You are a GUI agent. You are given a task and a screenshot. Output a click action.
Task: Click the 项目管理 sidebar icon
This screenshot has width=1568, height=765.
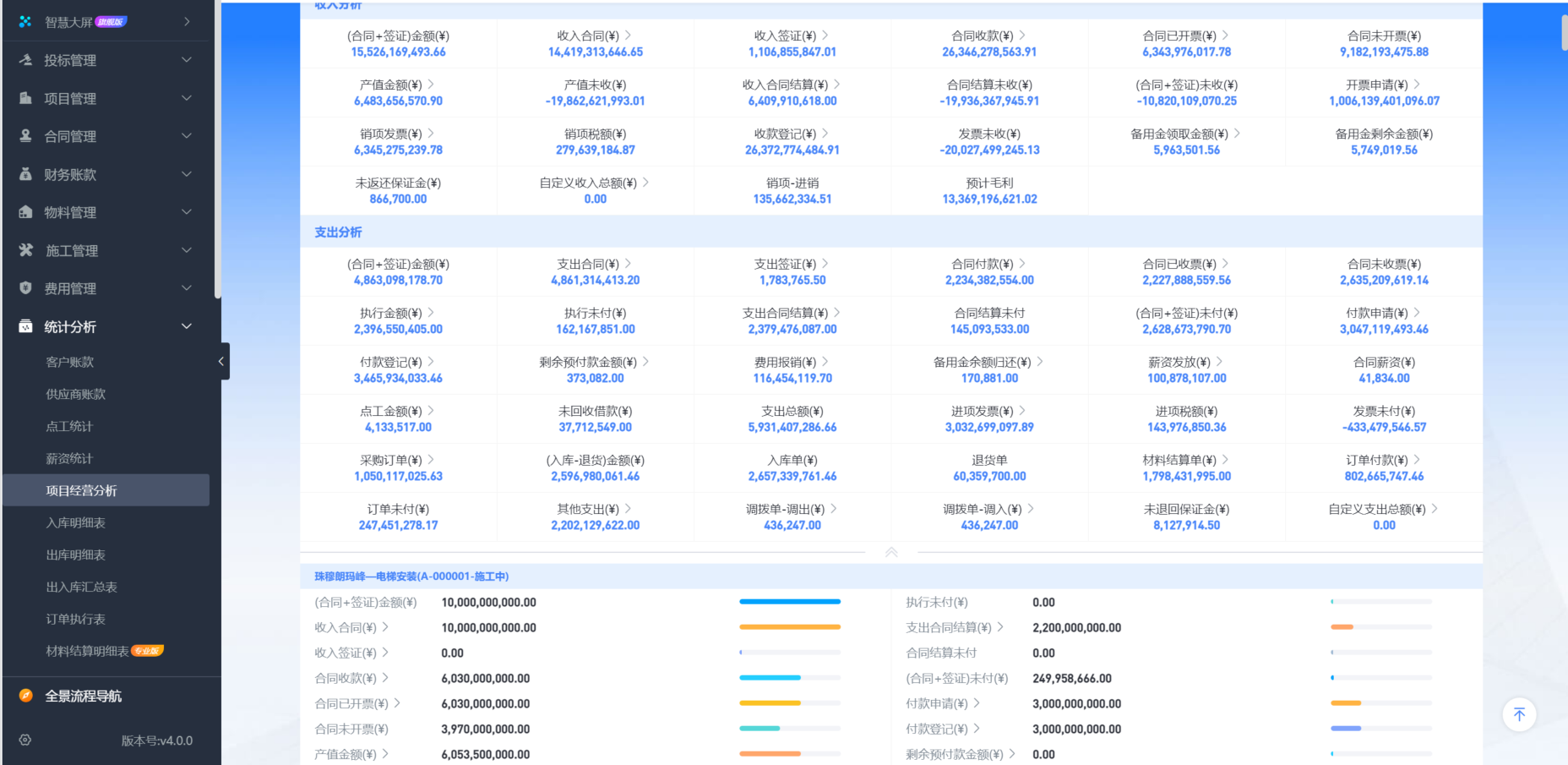tap(25, 98)
